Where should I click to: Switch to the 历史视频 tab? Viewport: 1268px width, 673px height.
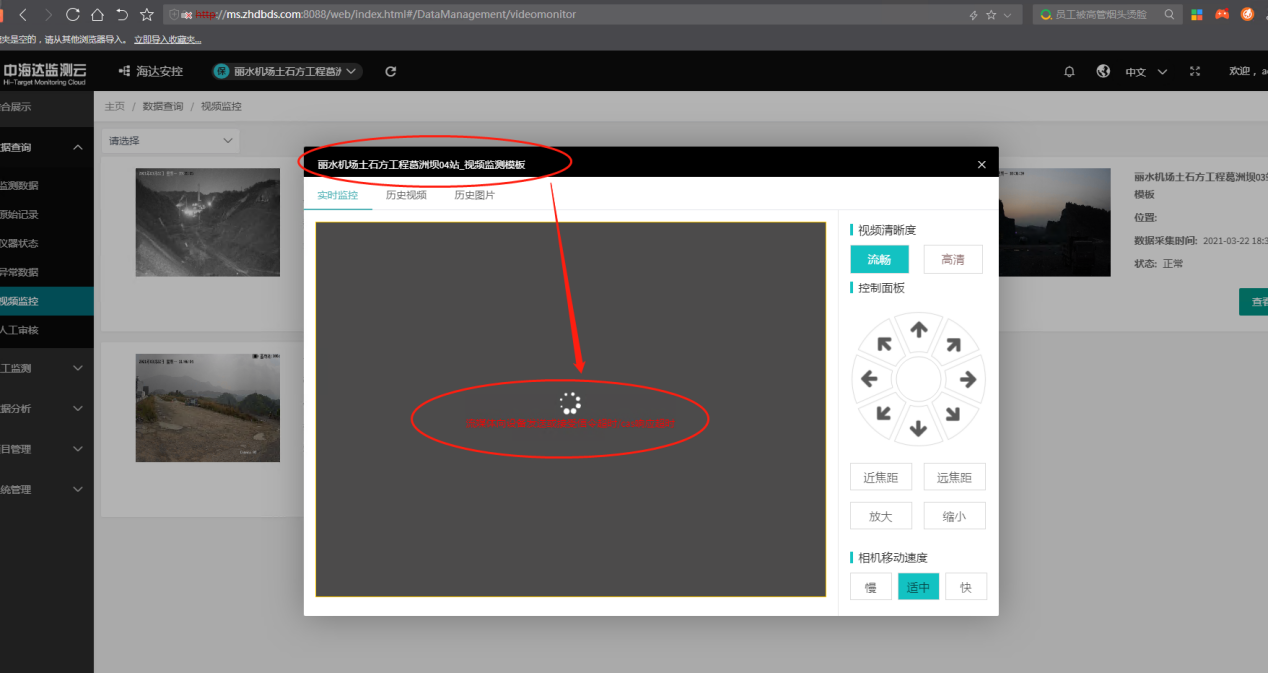click(x=406, y=195)
